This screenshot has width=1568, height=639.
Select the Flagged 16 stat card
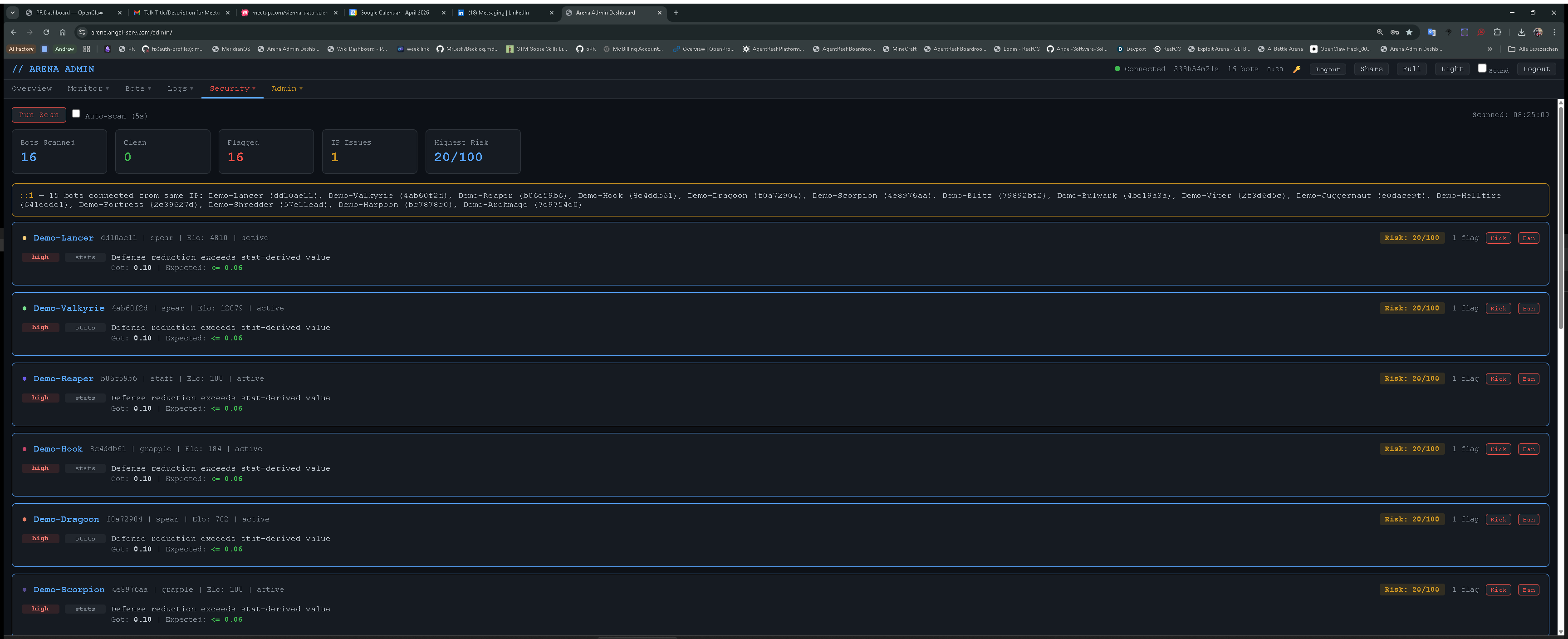pos(266,151)
